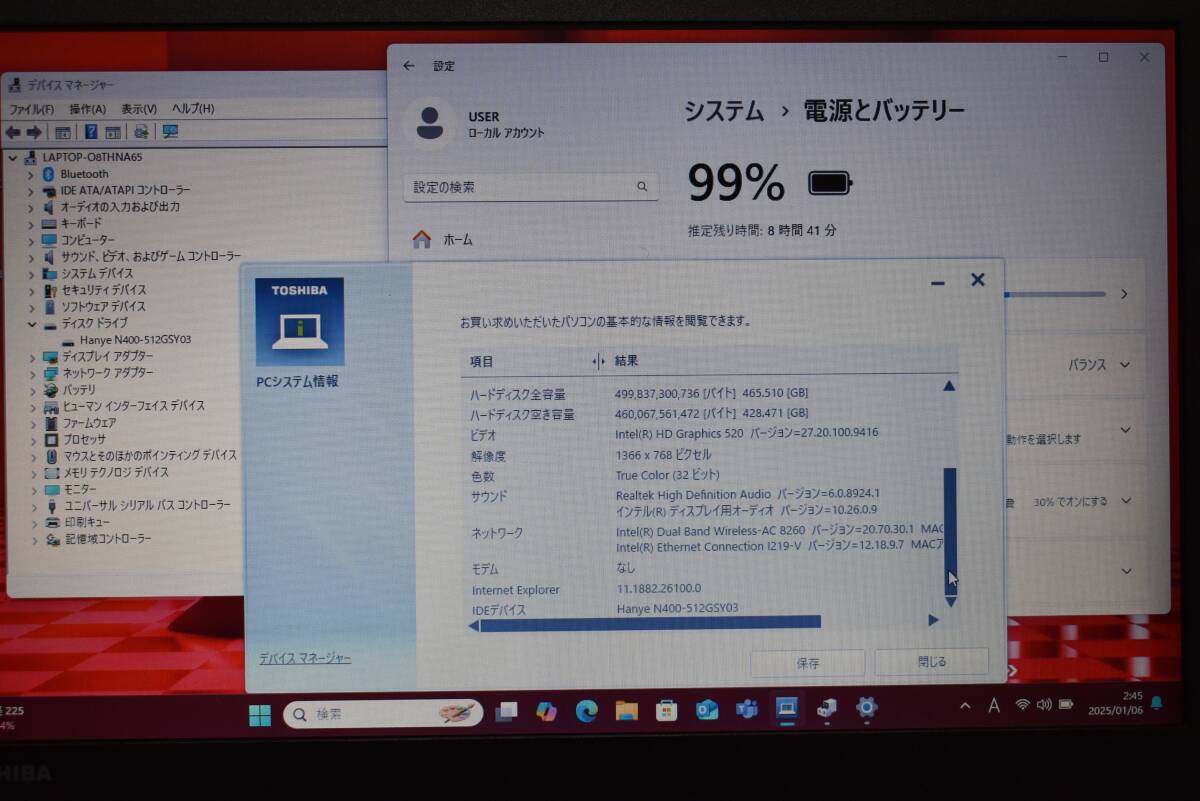Screen dimensions: 1200x801
Task: Minimize the Toshiba PC system info dialog
Action: (x=937, y=283)
